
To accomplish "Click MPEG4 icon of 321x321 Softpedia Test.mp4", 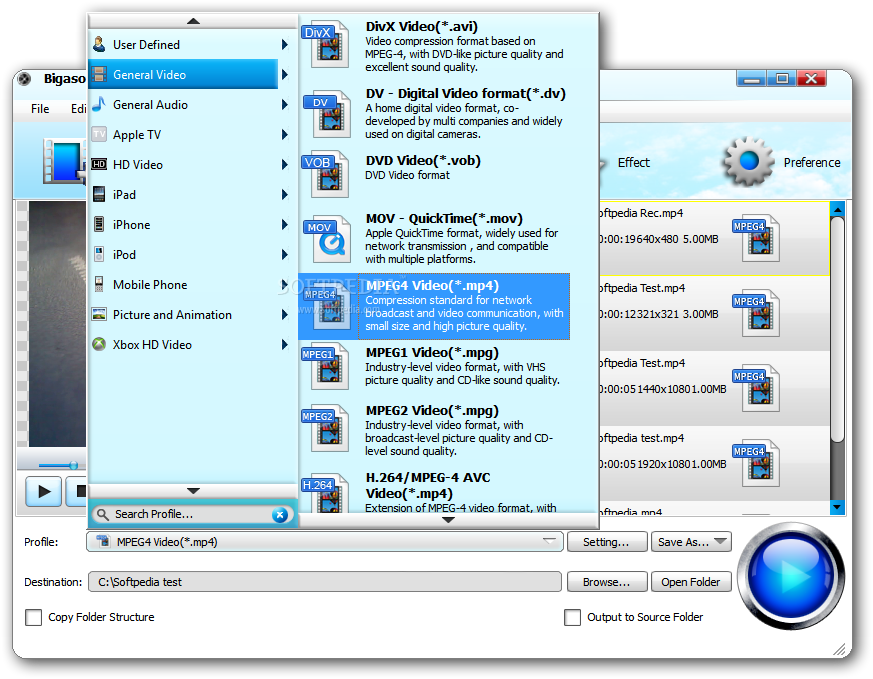I will (757, 313).
